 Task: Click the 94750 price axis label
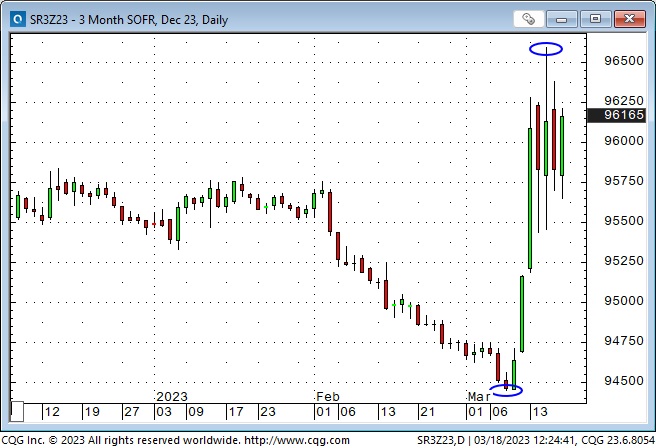click(624, 340)
